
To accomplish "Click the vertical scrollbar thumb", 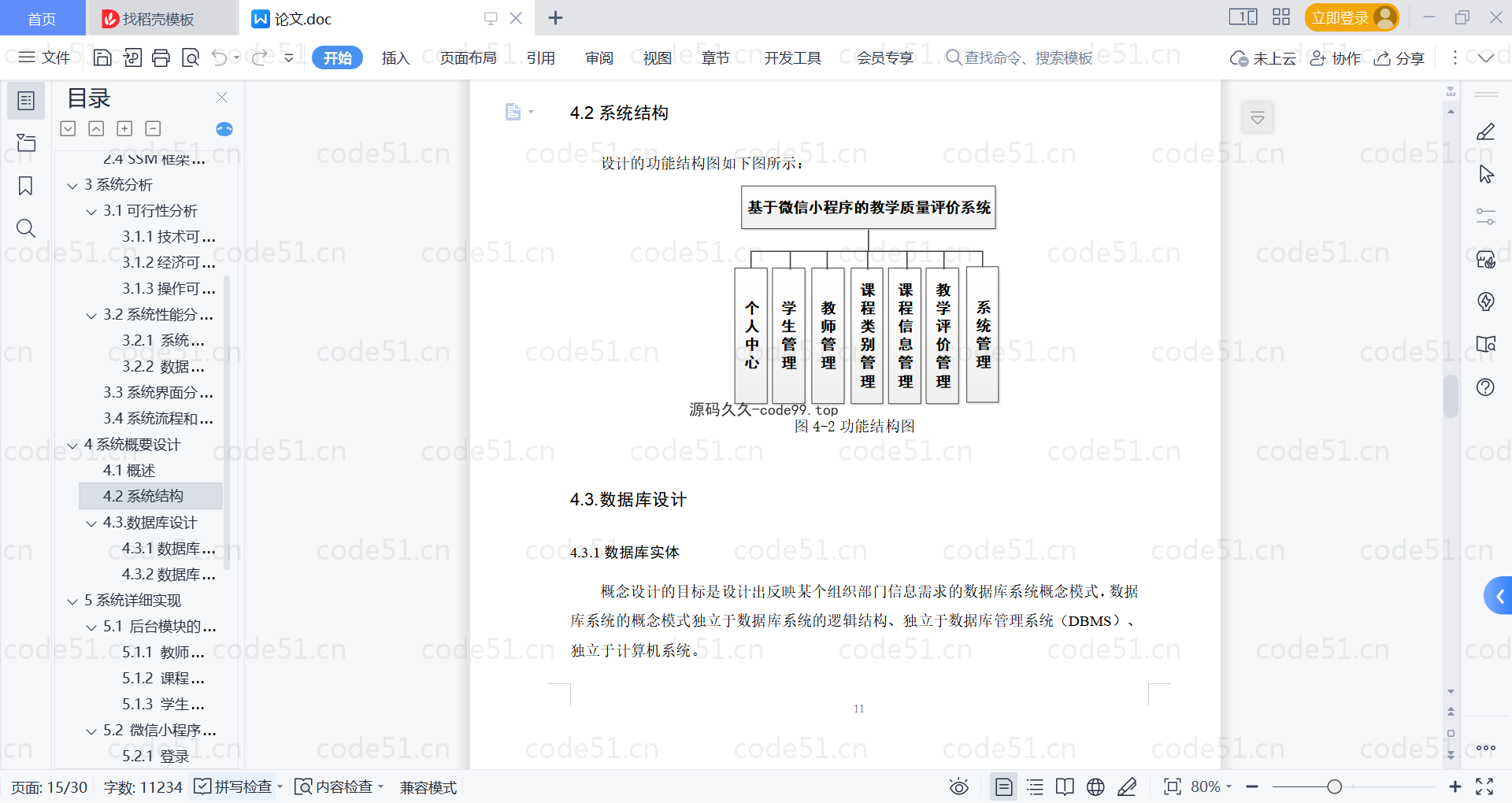I will coord(1451,396).
